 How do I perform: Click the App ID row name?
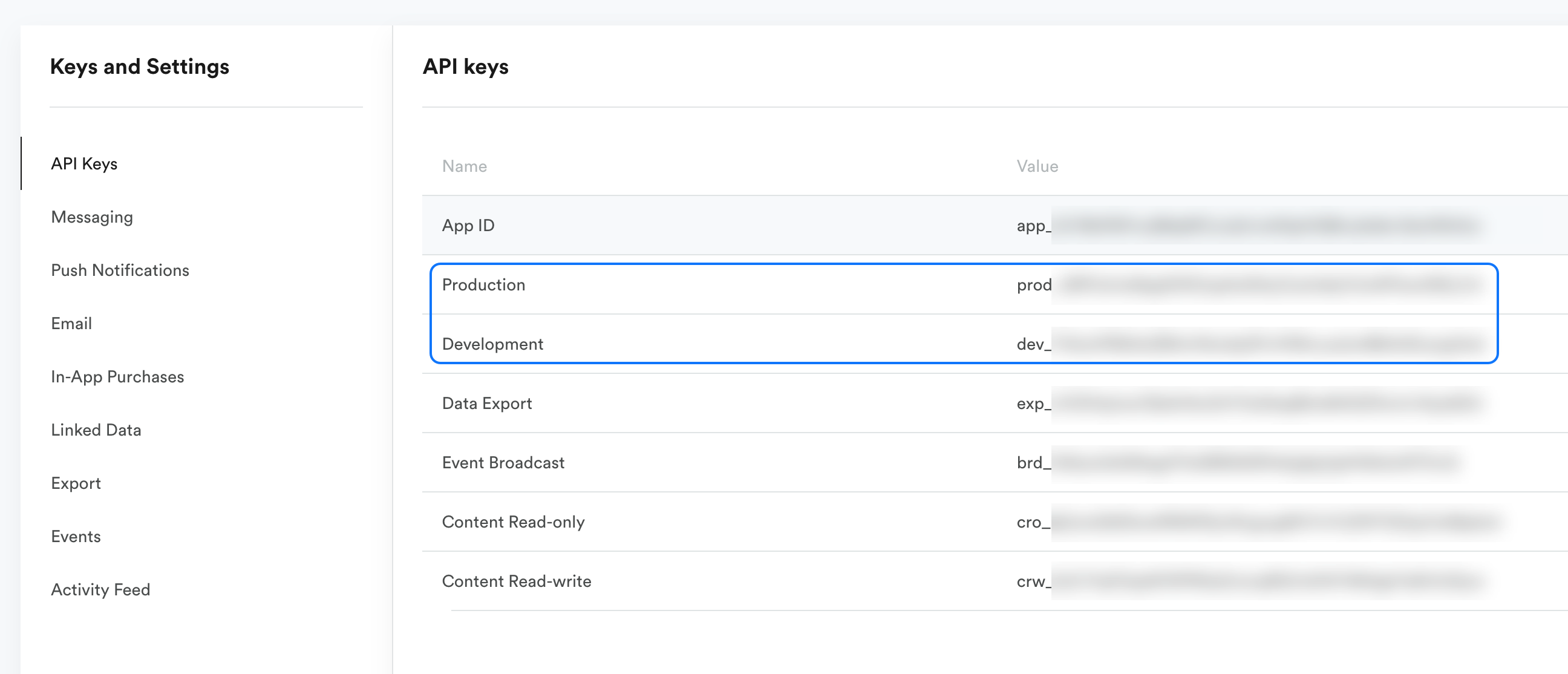coord(468,225)
